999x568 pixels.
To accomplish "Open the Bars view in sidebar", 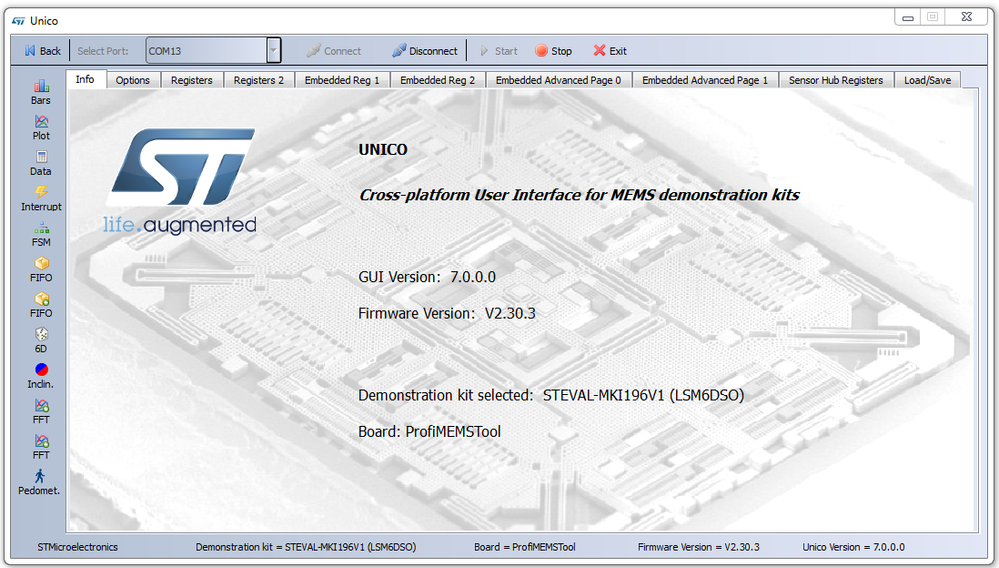I will tap(41, 92).
